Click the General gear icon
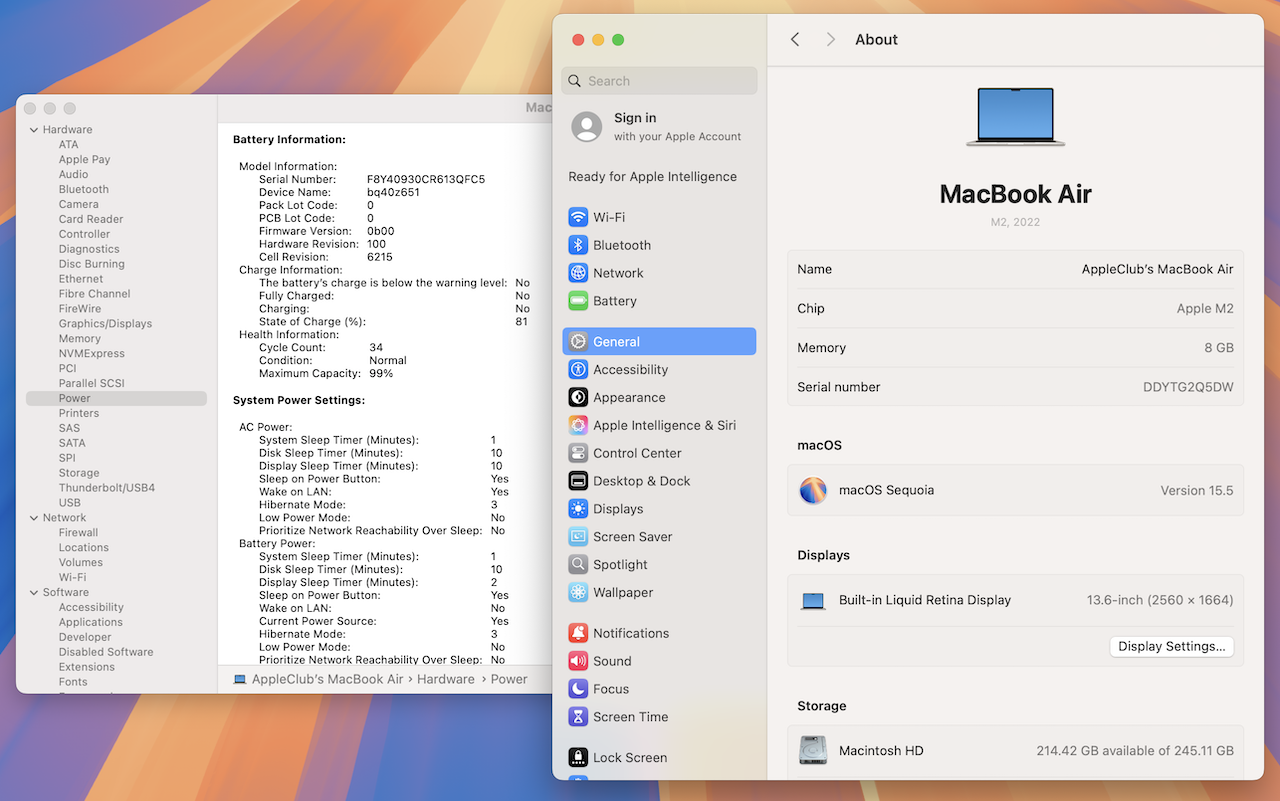This screenshot has width=1280, height=801. 578,342
